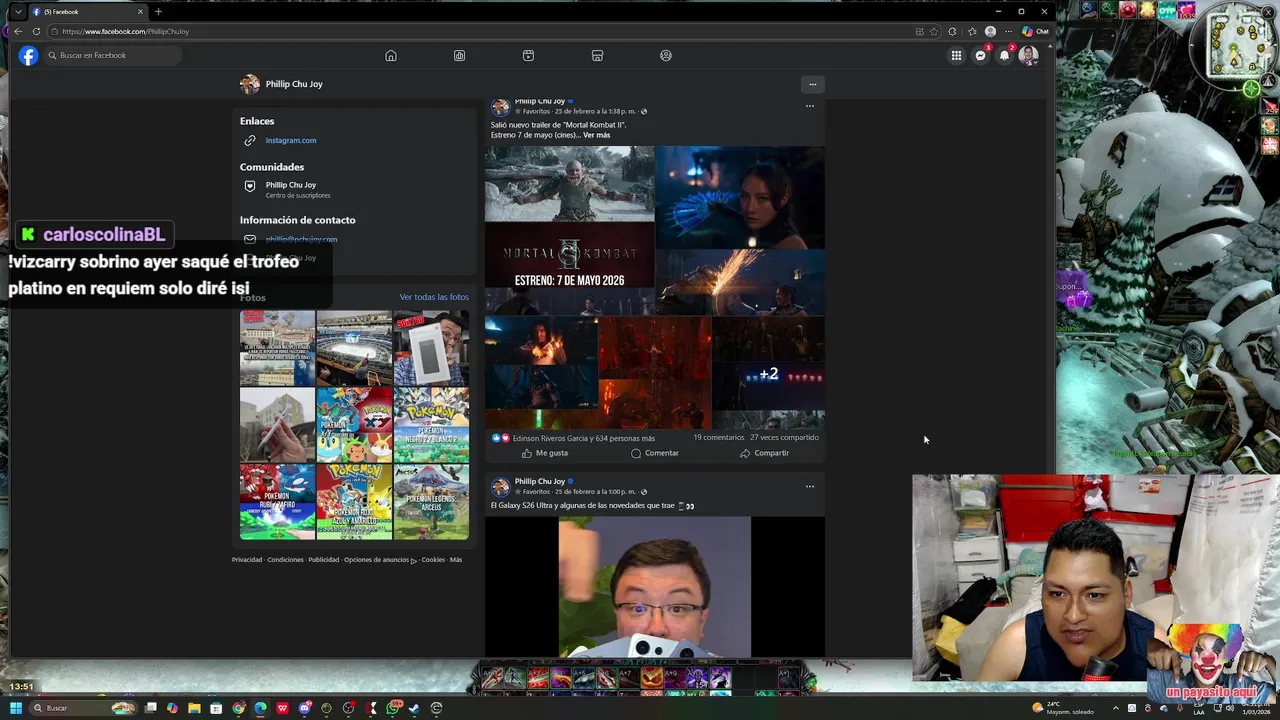Click the Facebook logo icon

pos(28,55)
